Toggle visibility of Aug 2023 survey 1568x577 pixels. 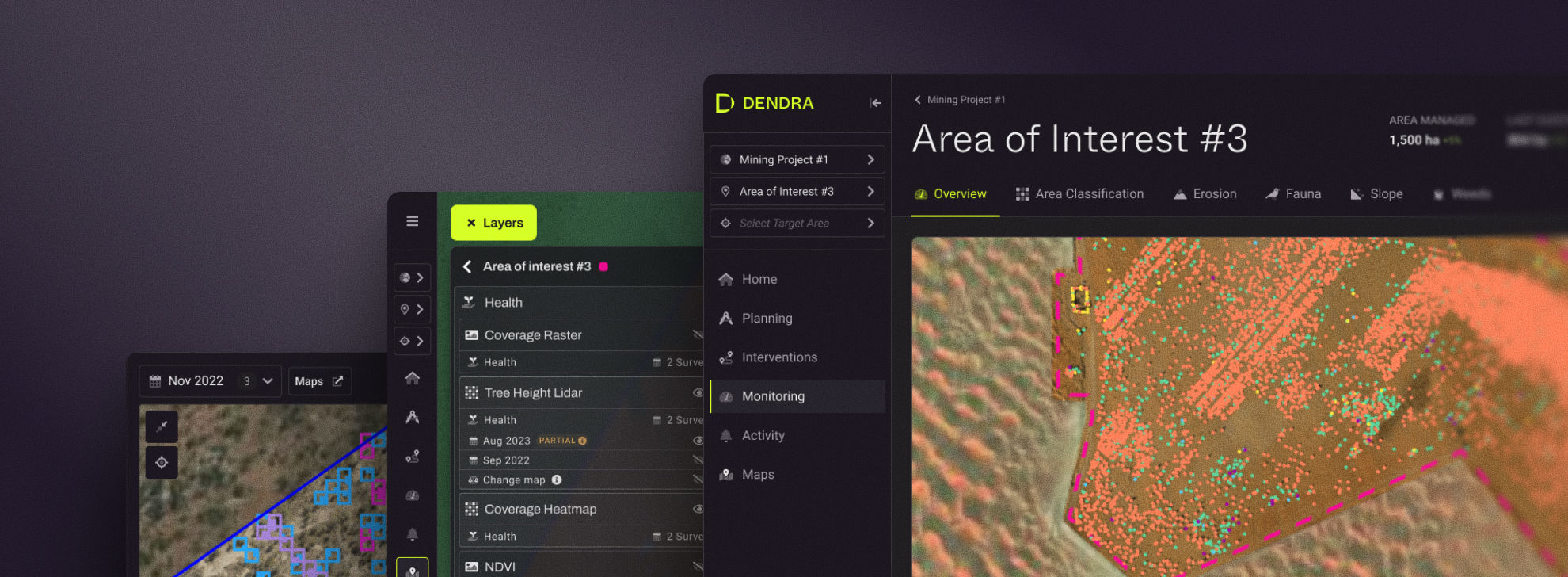click(698, 441)
